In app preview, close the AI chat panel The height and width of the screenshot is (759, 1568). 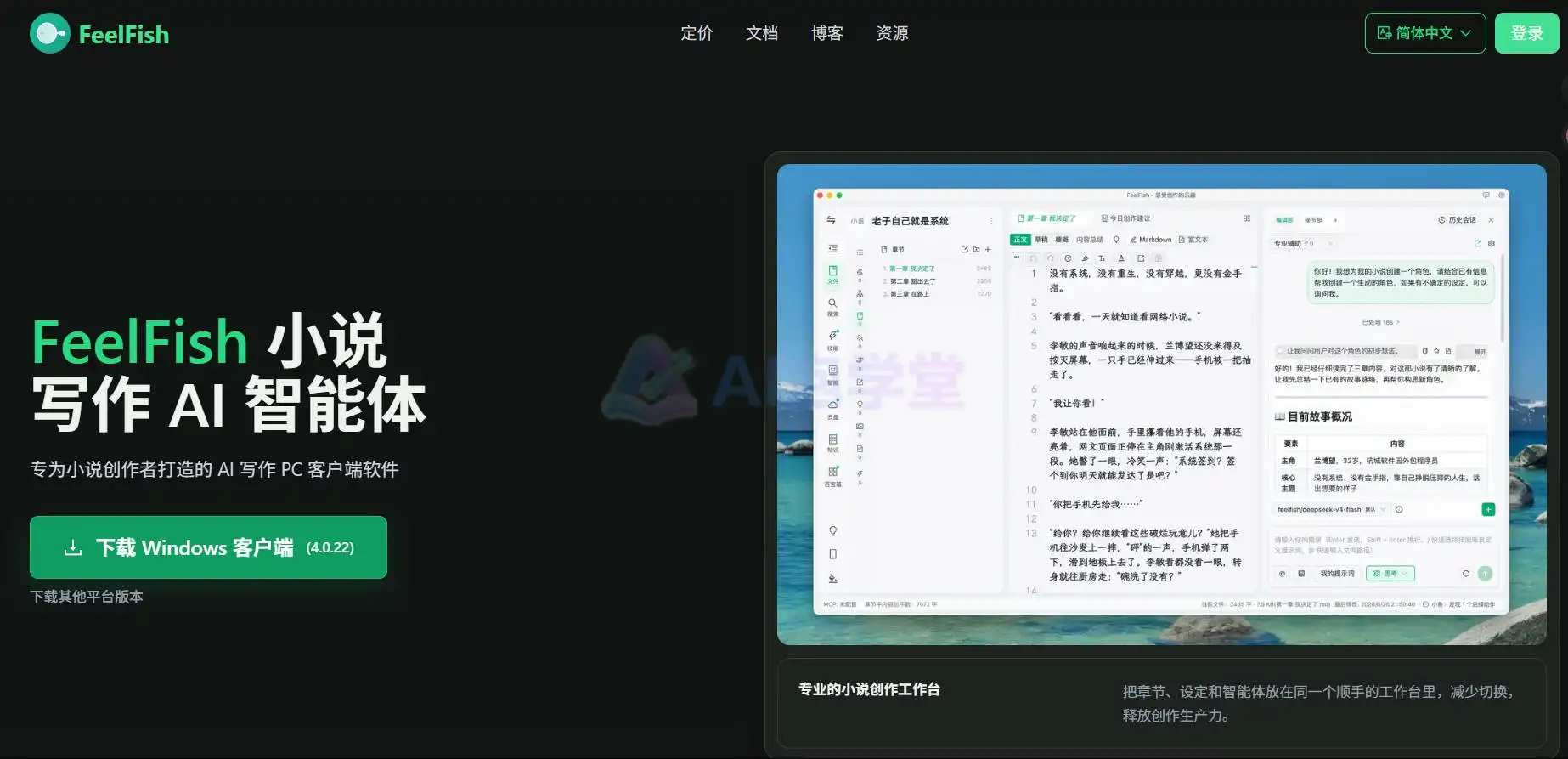pos(1491,220)
